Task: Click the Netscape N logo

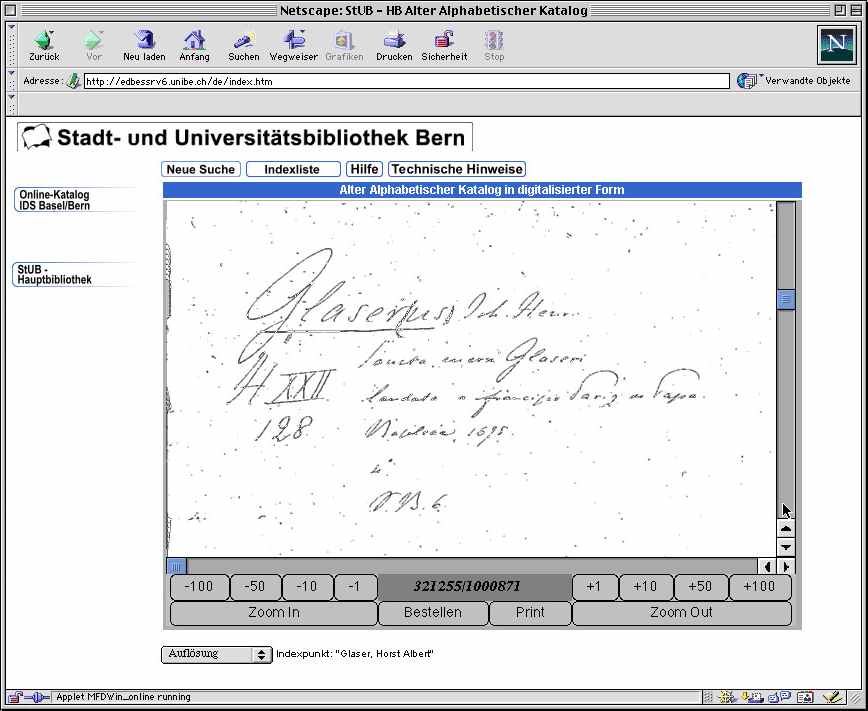Action: (x=836, y=45)
